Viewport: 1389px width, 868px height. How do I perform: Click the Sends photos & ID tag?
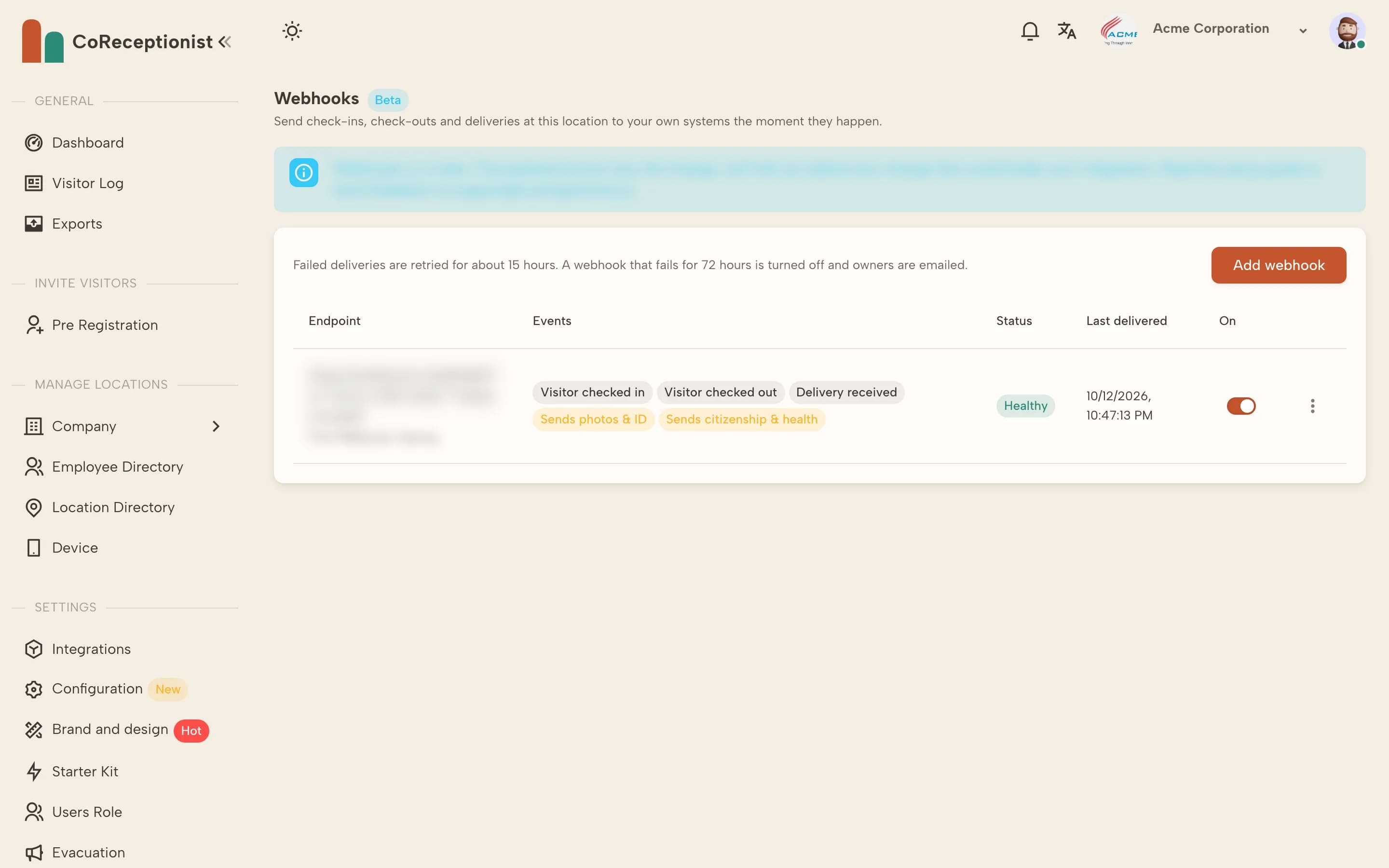(x=593, y=419)
